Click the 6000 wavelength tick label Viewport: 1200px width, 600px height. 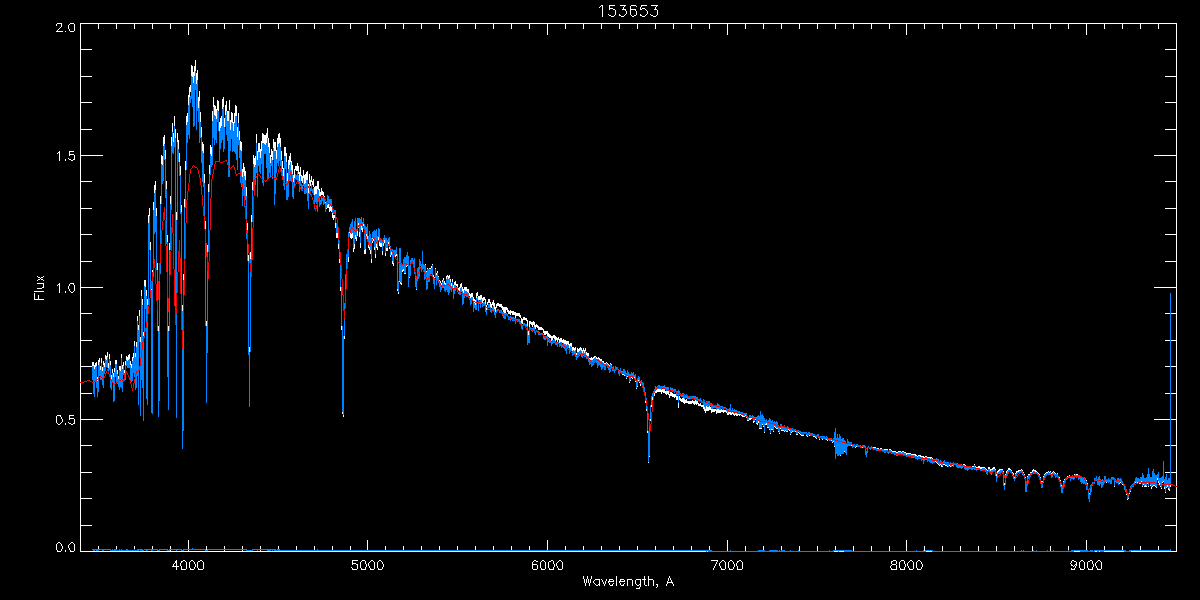click(547, 564)
